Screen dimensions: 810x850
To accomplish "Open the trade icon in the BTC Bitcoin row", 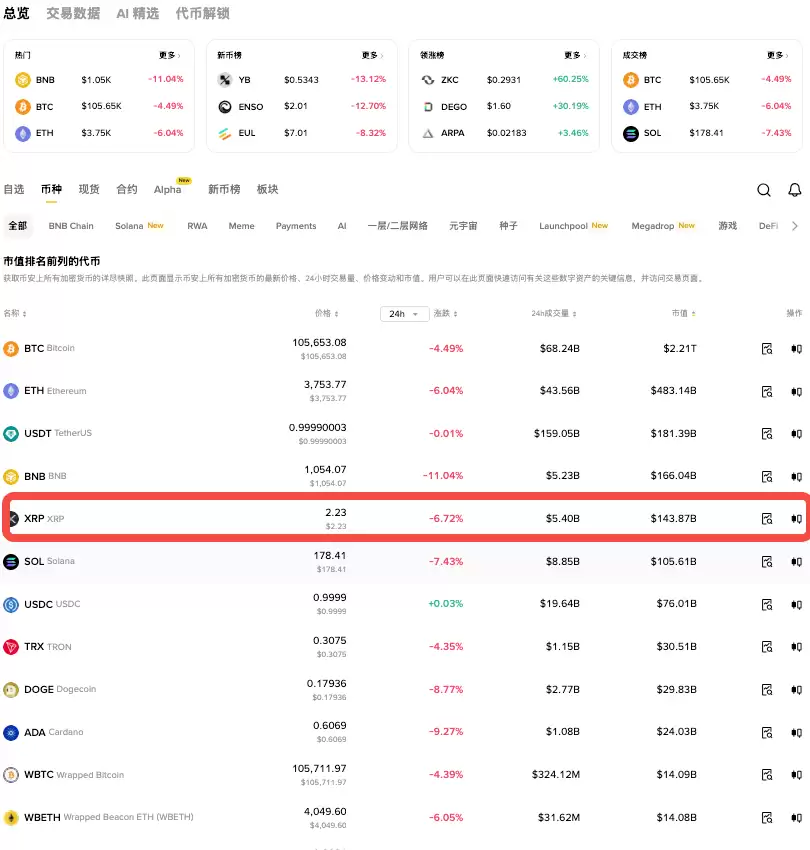I will click(796, 349).
